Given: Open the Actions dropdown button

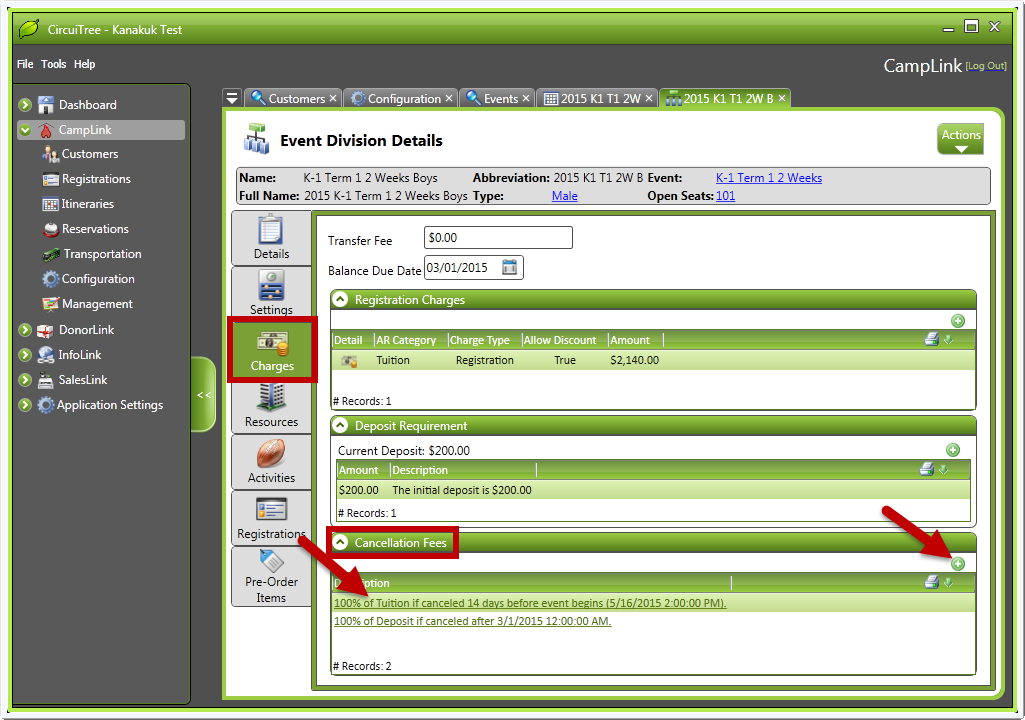Looking at the screenshot, I should click(x=960, y=139).
